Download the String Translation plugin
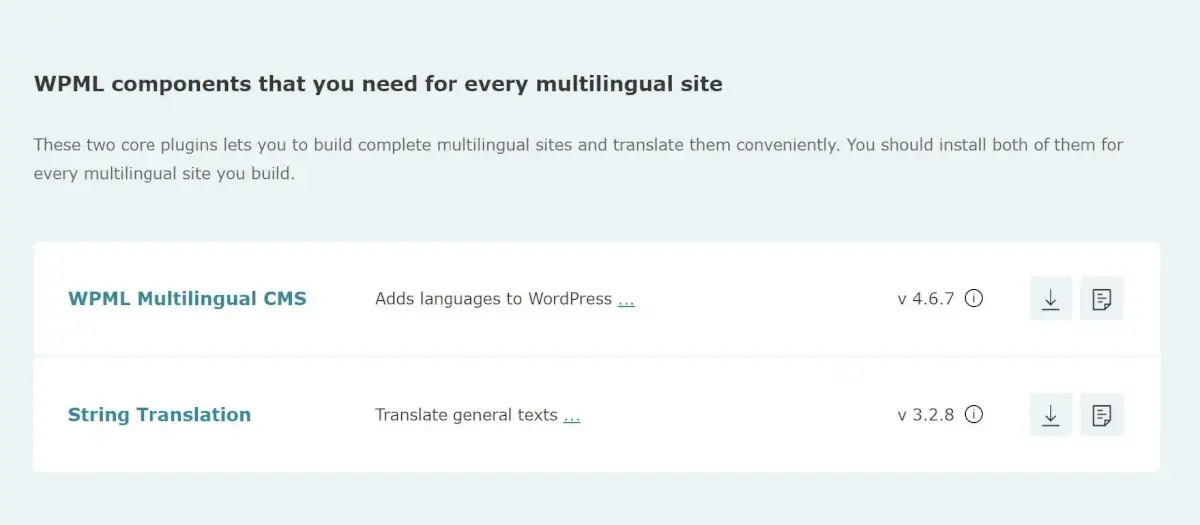 click(1051, 415)
